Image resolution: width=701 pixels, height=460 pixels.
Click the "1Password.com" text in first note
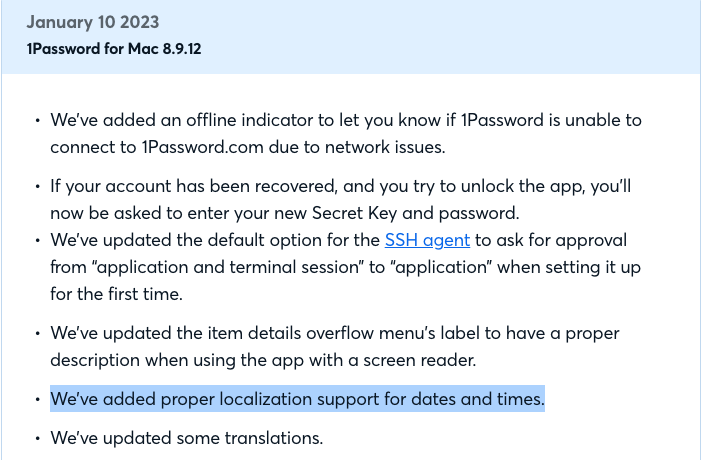(203, 147)
